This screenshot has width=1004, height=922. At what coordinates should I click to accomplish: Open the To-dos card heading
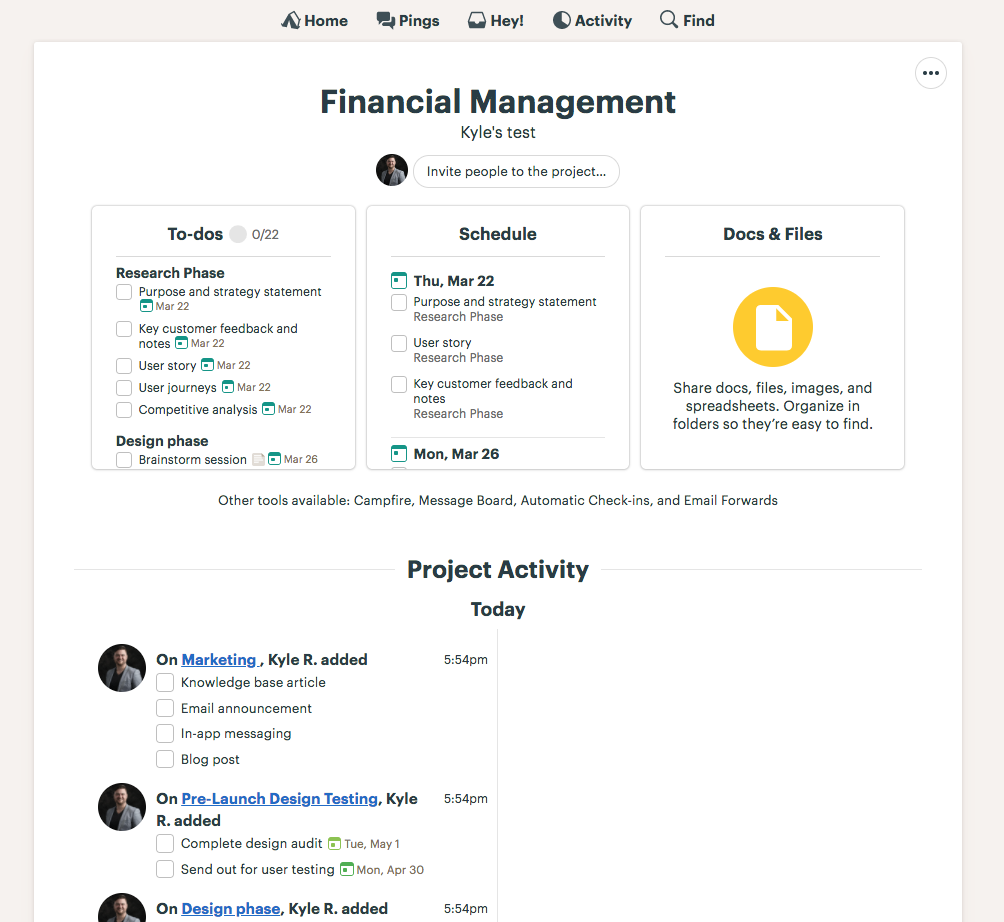pyautogui.click(x=195, y=234)
